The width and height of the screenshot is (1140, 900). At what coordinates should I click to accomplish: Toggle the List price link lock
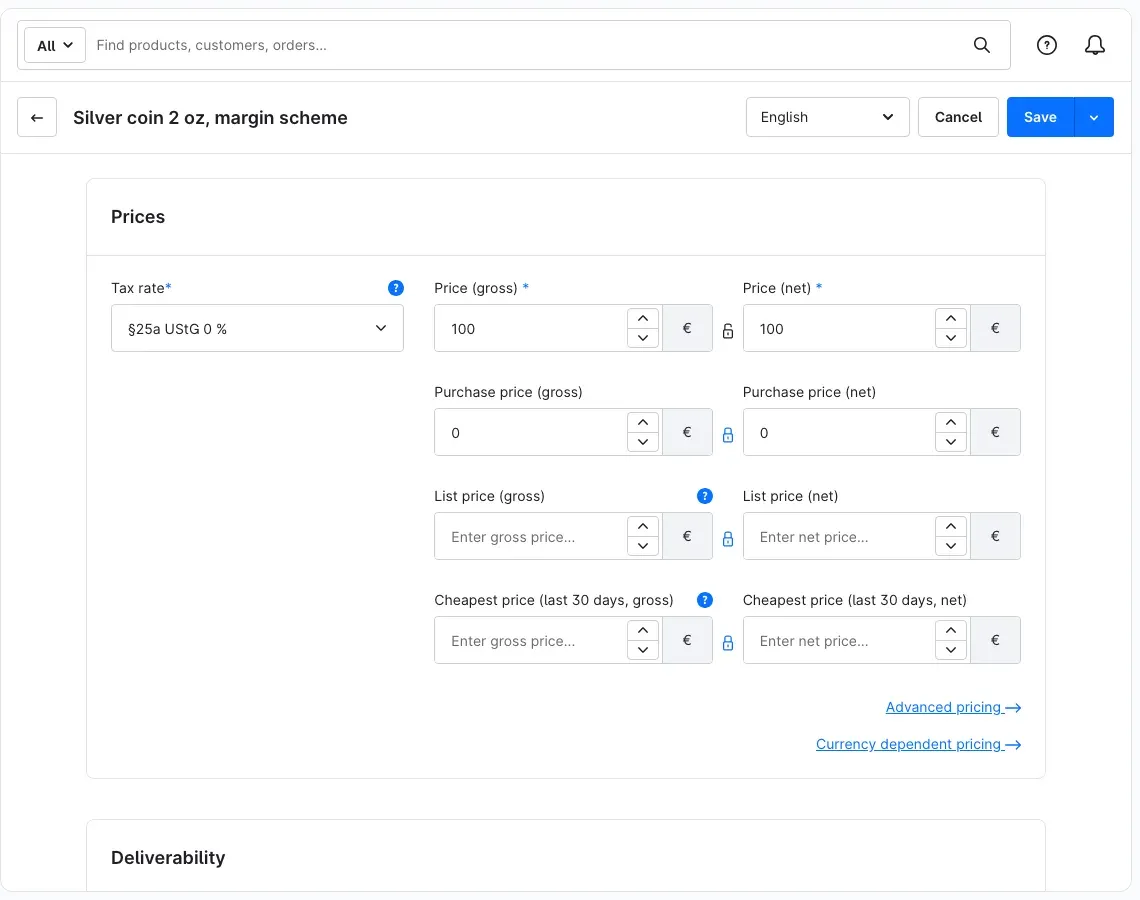[x=728, y=539]
